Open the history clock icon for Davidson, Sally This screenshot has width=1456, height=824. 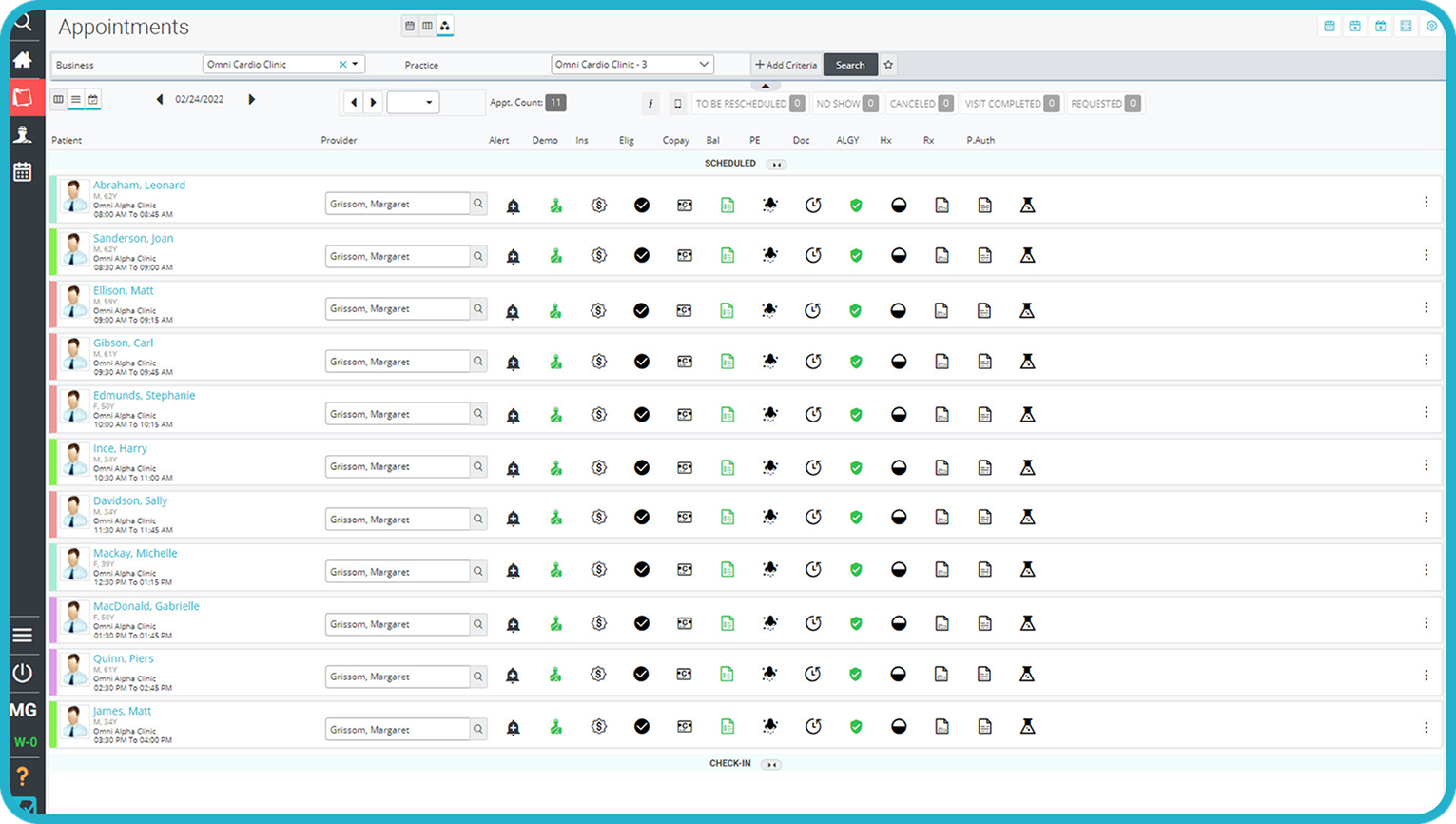tap(813, 518)
